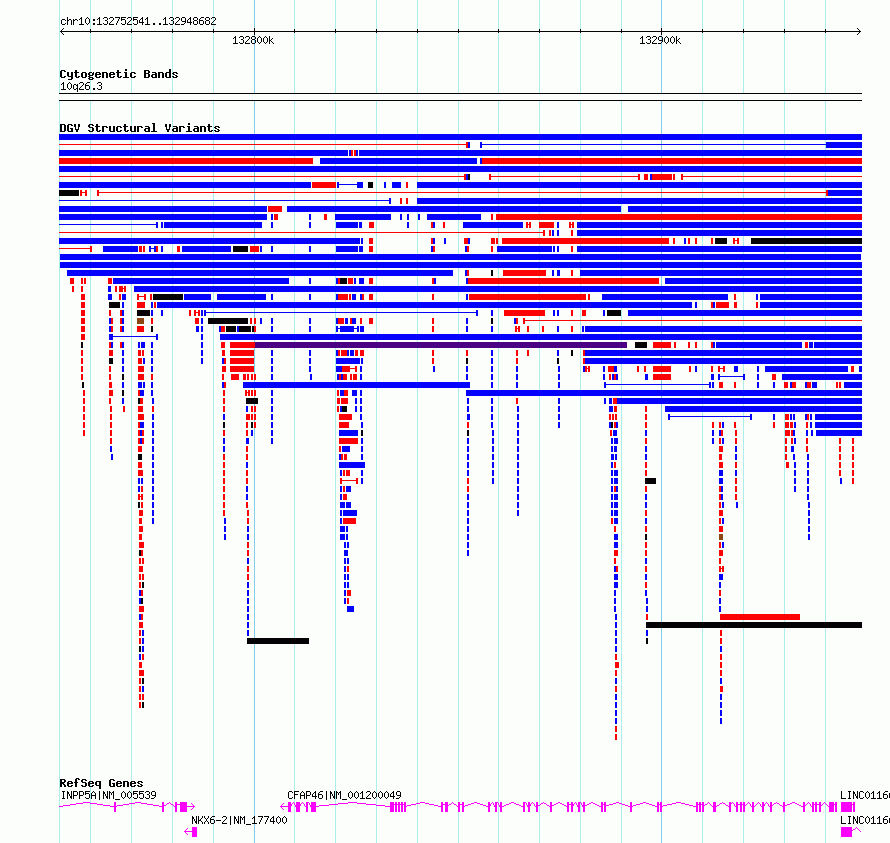Click the long black bar at bottom of DGV track
The width and height of the screenshot is (890, 843).
(x=754, y=625)
